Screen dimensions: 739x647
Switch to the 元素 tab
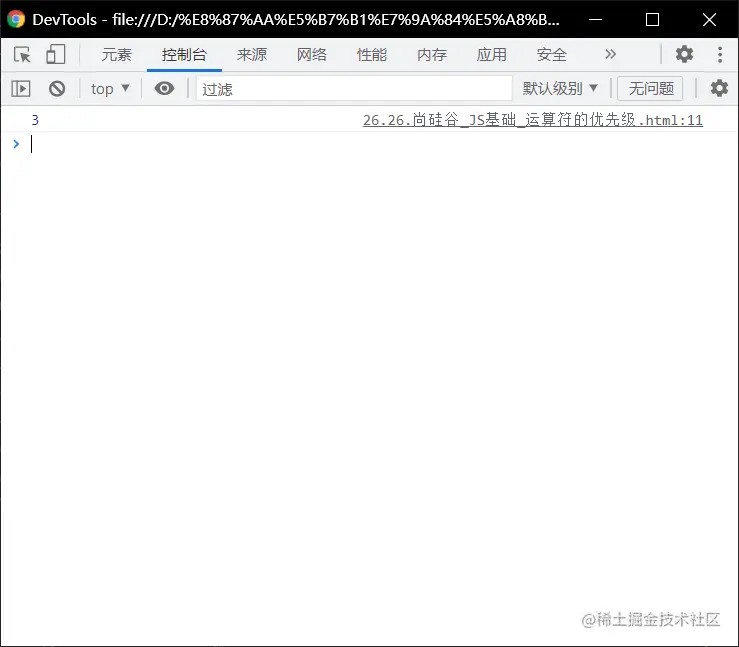tap(117, 55)
